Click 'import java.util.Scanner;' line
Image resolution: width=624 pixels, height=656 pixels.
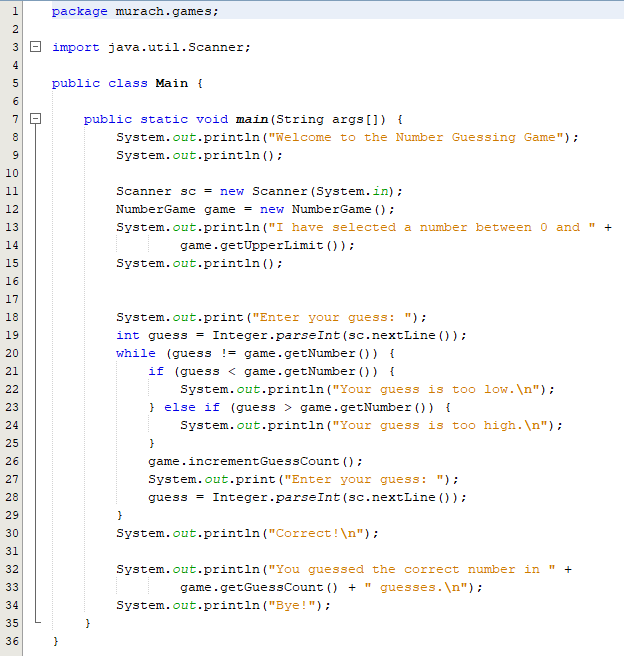(x=151, y=47)
